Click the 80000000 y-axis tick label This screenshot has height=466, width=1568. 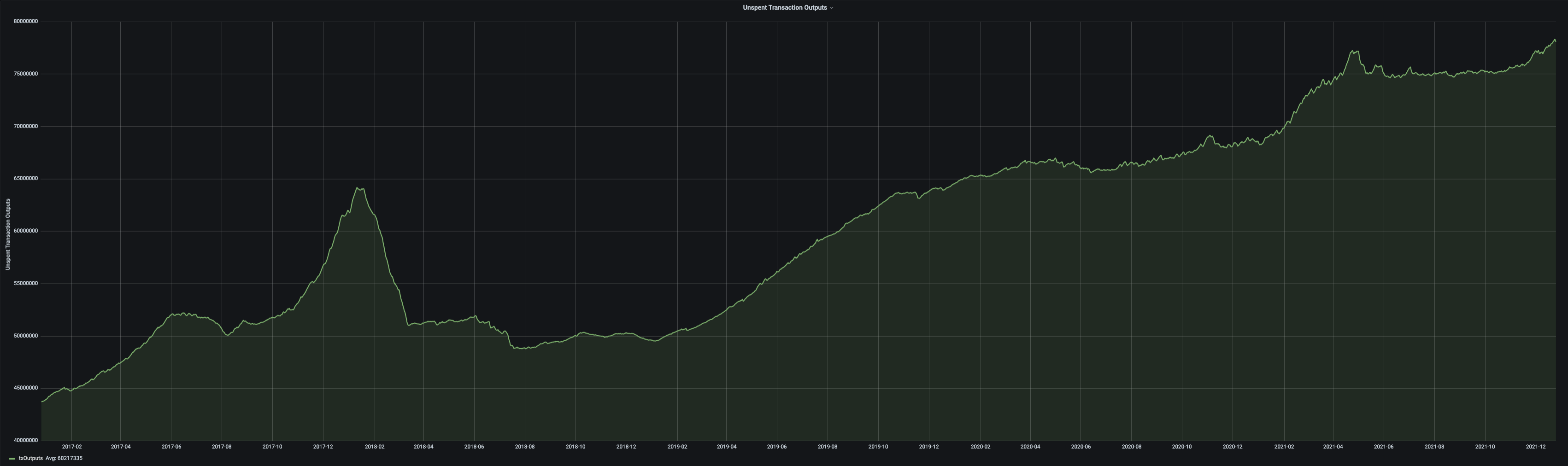coord(25,21)
